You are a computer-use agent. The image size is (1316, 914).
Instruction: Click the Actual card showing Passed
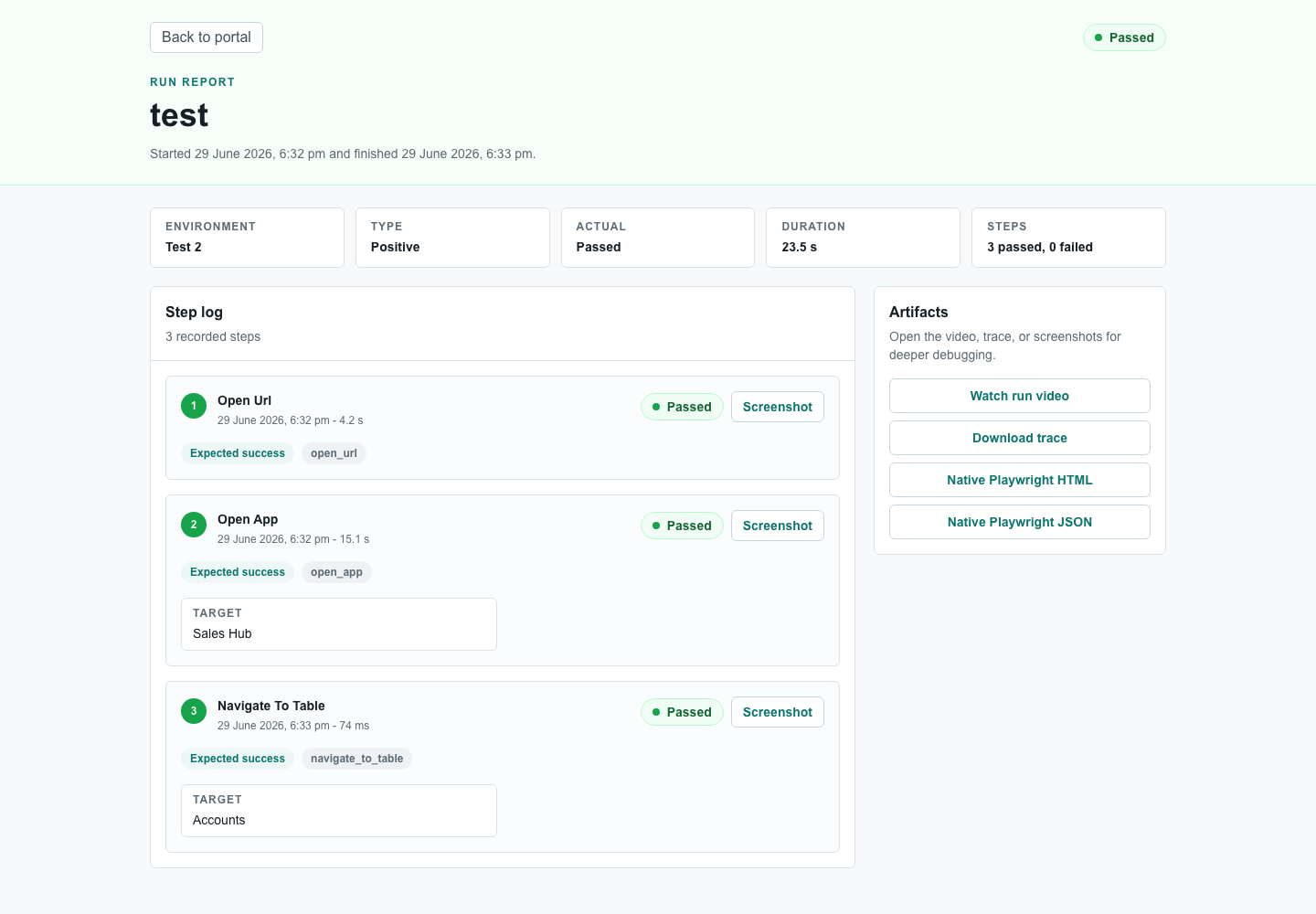[x=658, y=238]
